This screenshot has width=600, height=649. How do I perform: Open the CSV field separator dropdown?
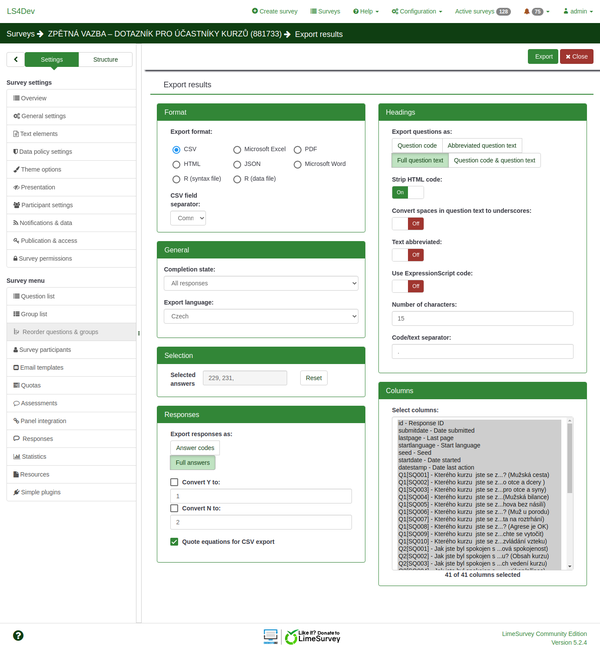pos(187,218)
